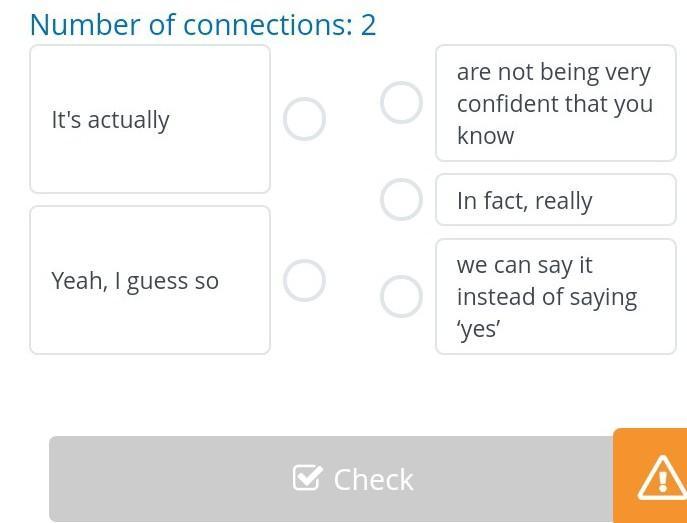This screenshot has width=687, height=523.
Task: Click the "It's actually" card
Action: coord(150,119)
